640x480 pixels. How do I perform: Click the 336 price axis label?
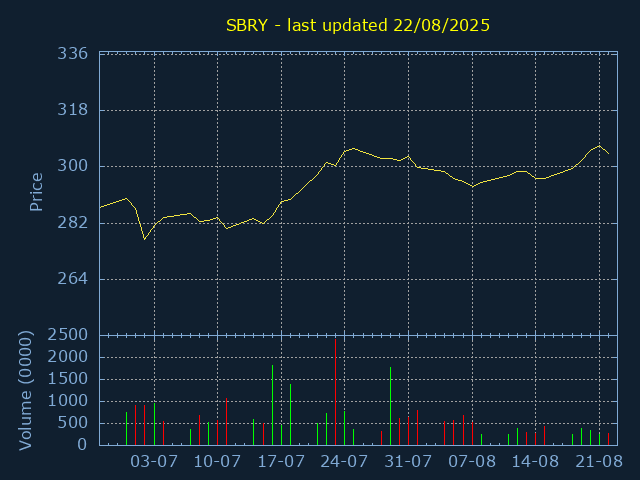[x=73, y=53]
